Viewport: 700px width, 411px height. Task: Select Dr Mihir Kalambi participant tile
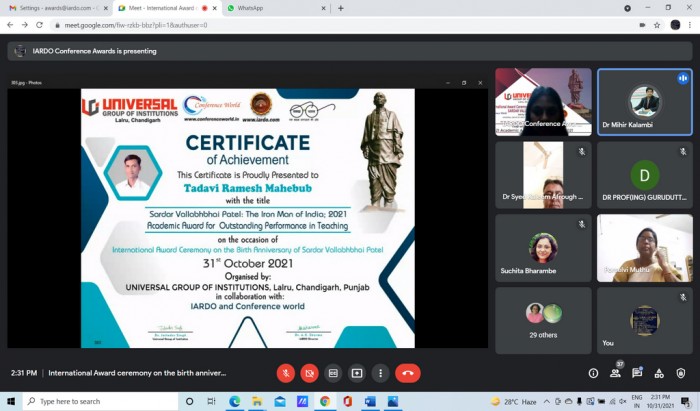[x=645, y=102]
